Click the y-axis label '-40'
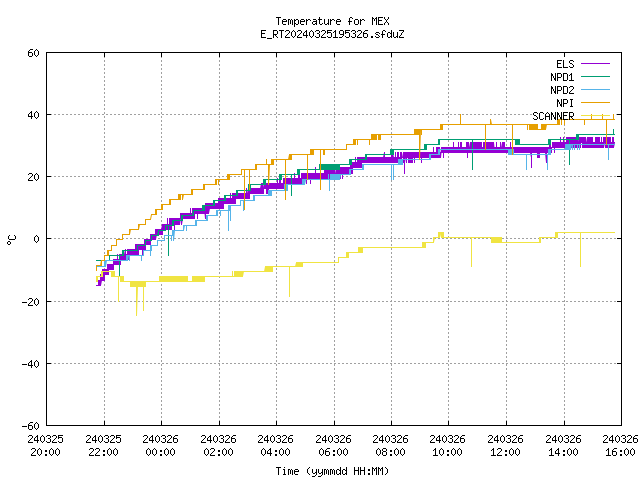640x480 pixels. 31,364
